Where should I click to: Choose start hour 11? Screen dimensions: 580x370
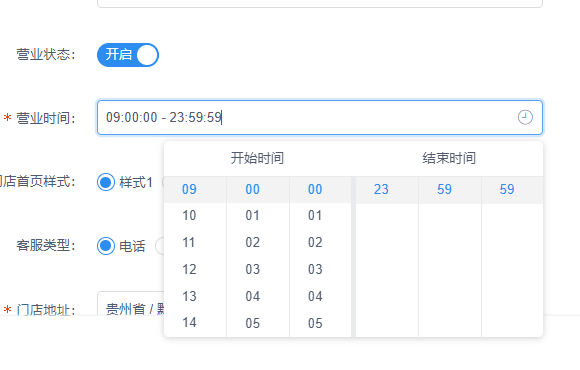[195, 242]
